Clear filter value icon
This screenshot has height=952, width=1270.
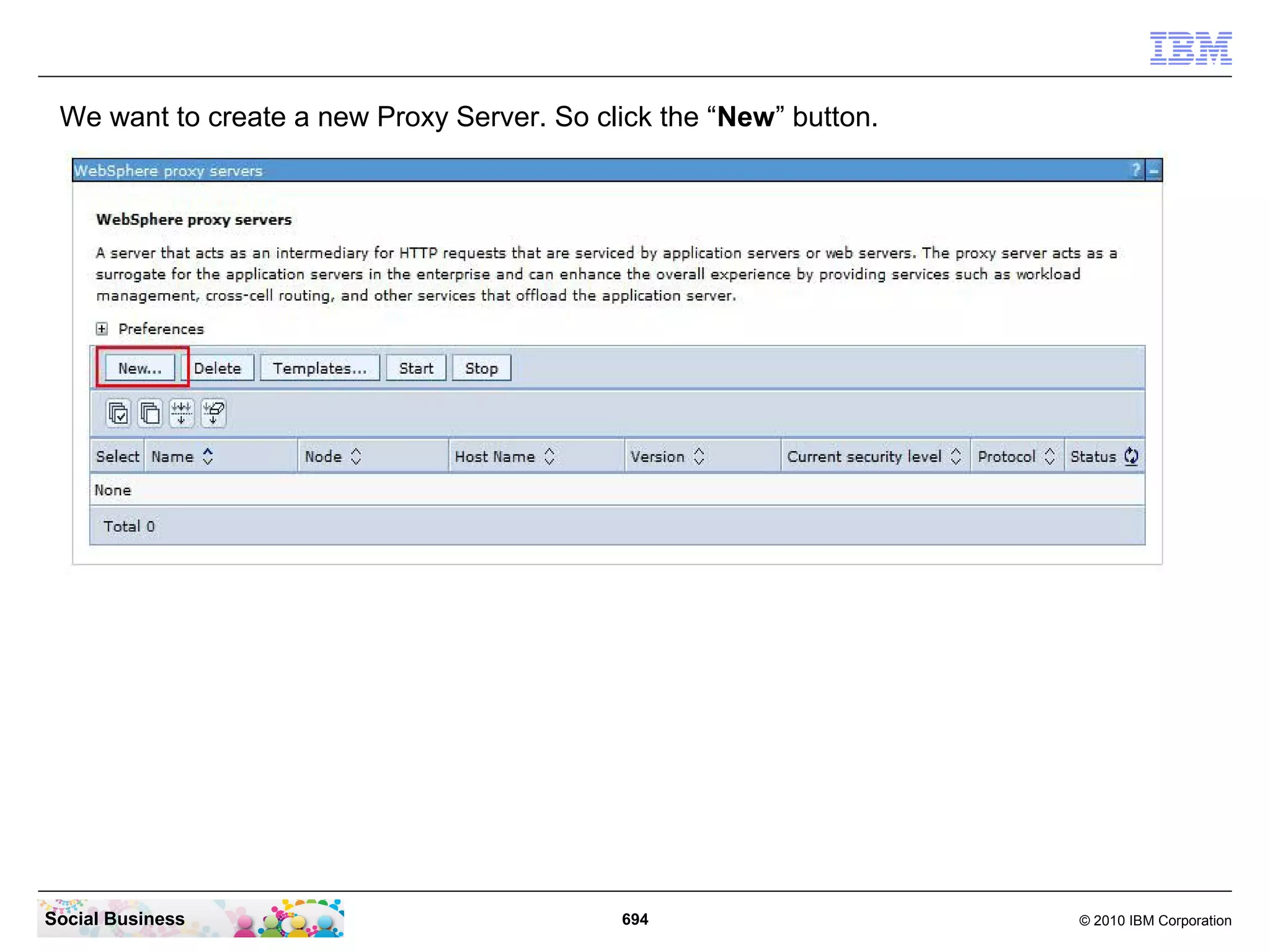tap(213, 413)
